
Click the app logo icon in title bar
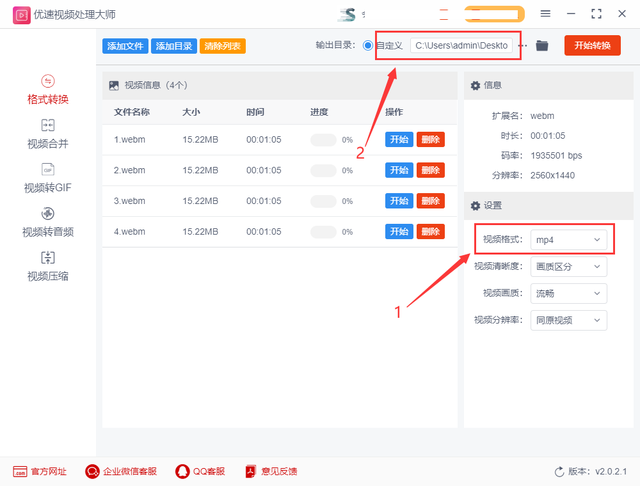21,15
